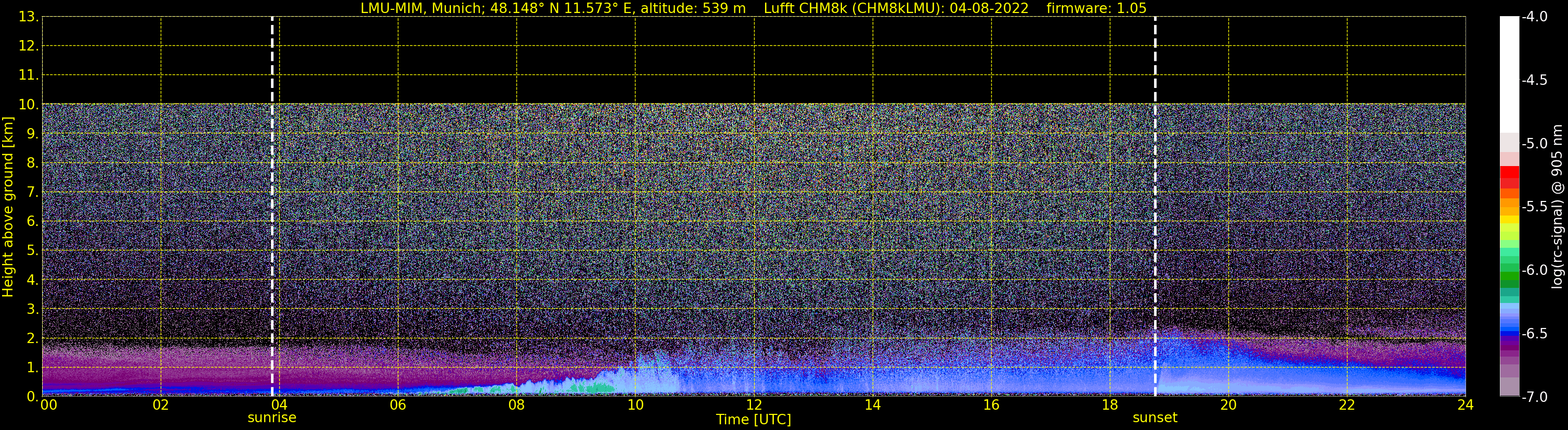This screenshot has height=430, width=1568.
Task: Click the '-7.0' colorbar tick label
Action: 1535,397
